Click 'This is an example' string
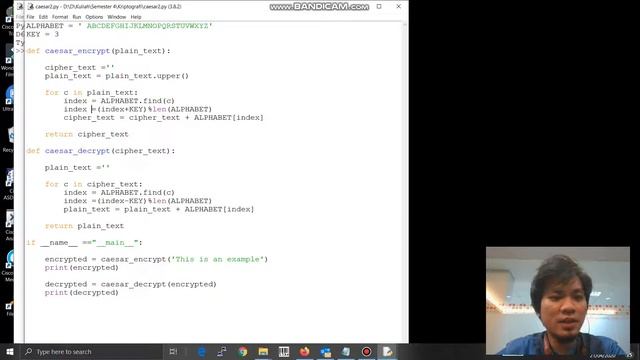Screen dimensions: 640x360 coord(218,259)
